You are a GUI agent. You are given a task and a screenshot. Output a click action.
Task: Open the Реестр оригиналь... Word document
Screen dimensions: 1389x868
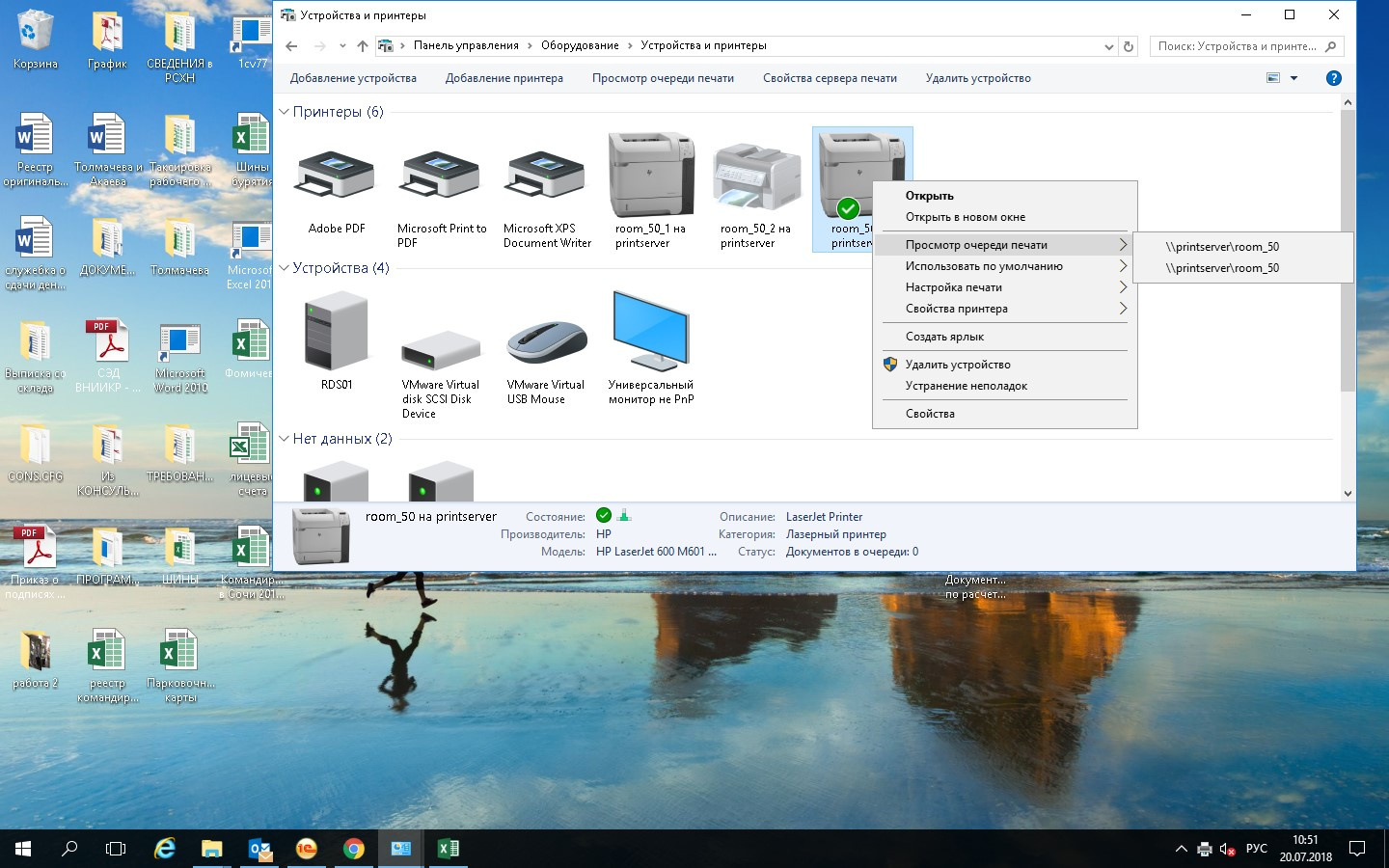(35, 149)
